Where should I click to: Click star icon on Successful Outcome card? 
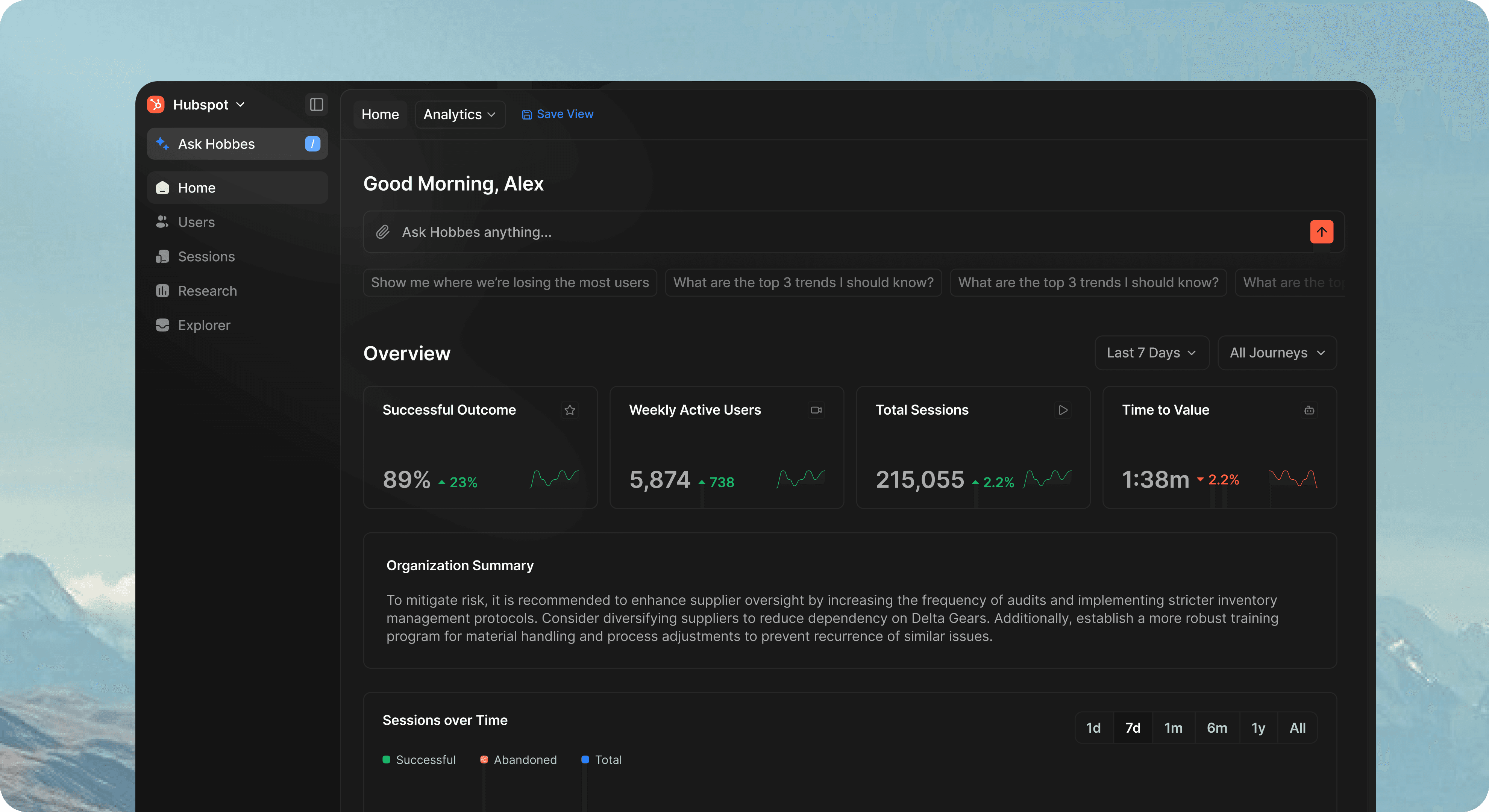point(570,410)
